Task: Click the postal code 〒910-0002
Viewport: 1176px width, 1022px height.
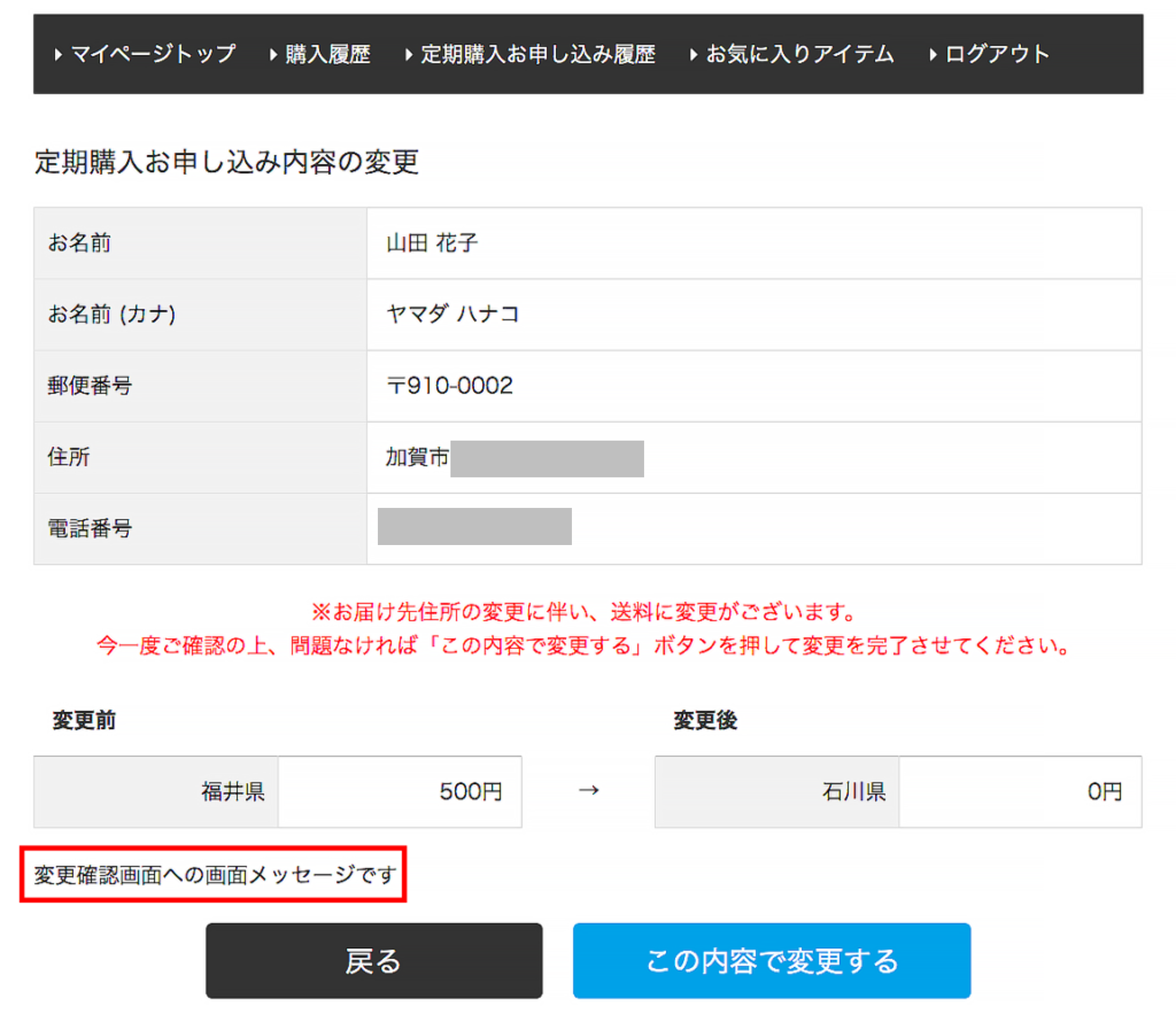Action: click(449, 386)
